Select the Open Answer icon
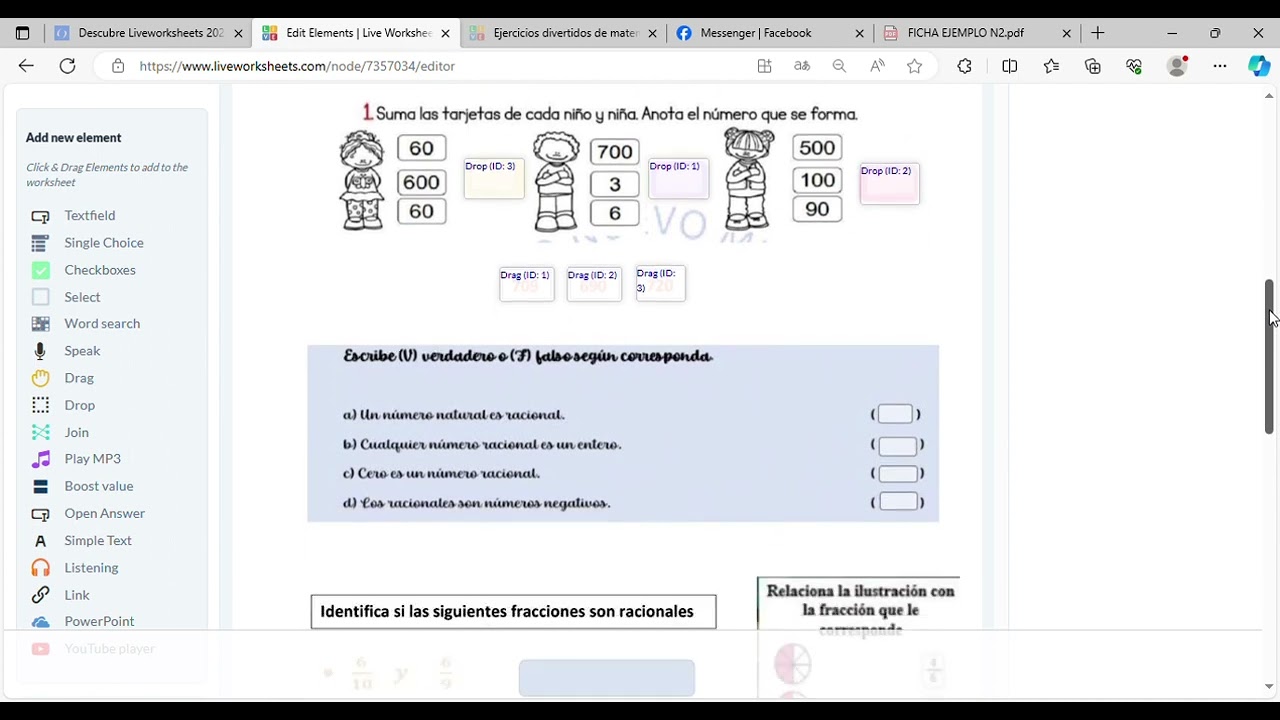This screenshot has height=720, width=1280. coord(40,514)
